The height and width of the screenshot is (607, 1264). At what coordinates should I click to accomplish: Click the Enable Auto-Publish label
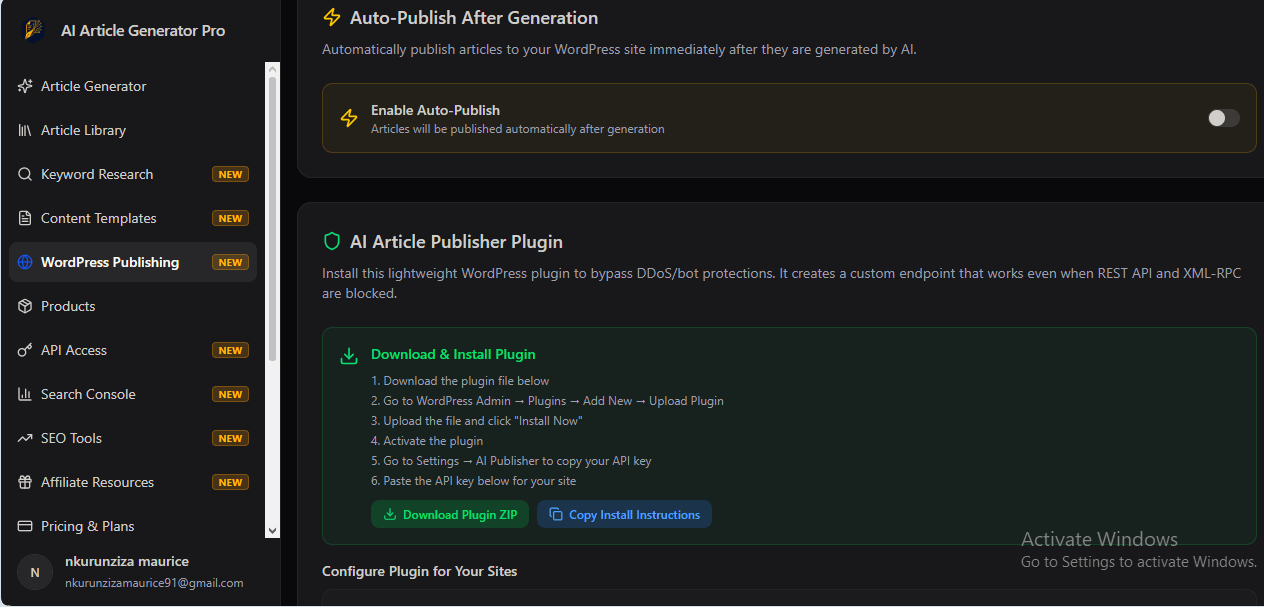point(435,110)
